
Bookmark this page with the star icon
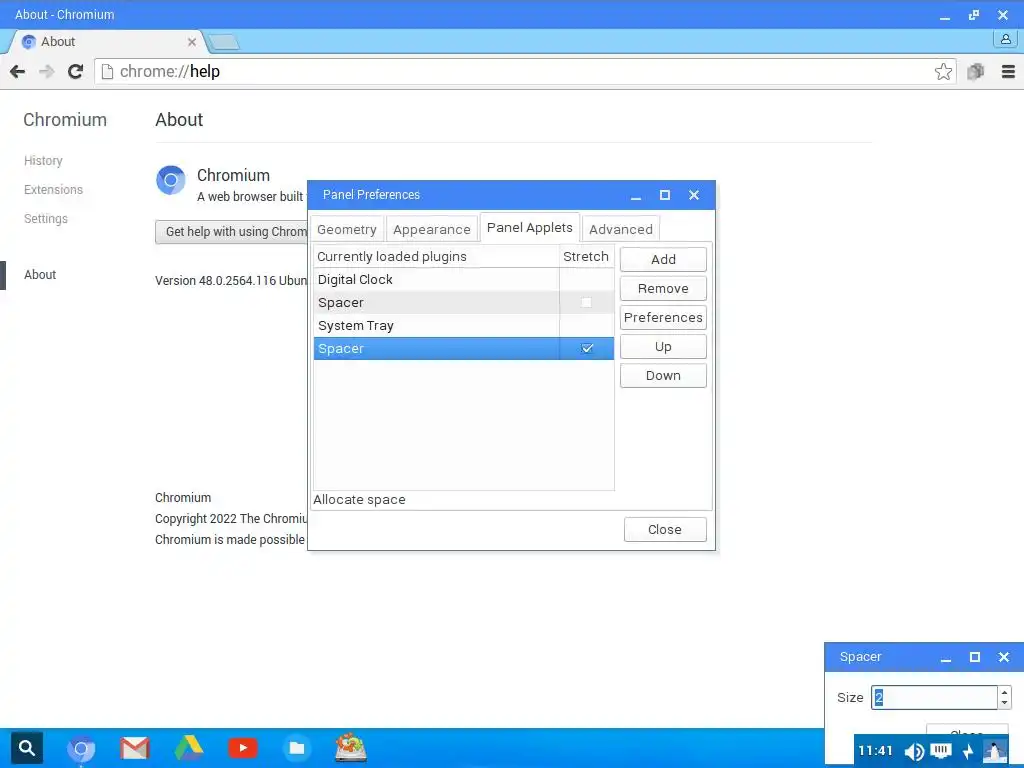(943, 71)
